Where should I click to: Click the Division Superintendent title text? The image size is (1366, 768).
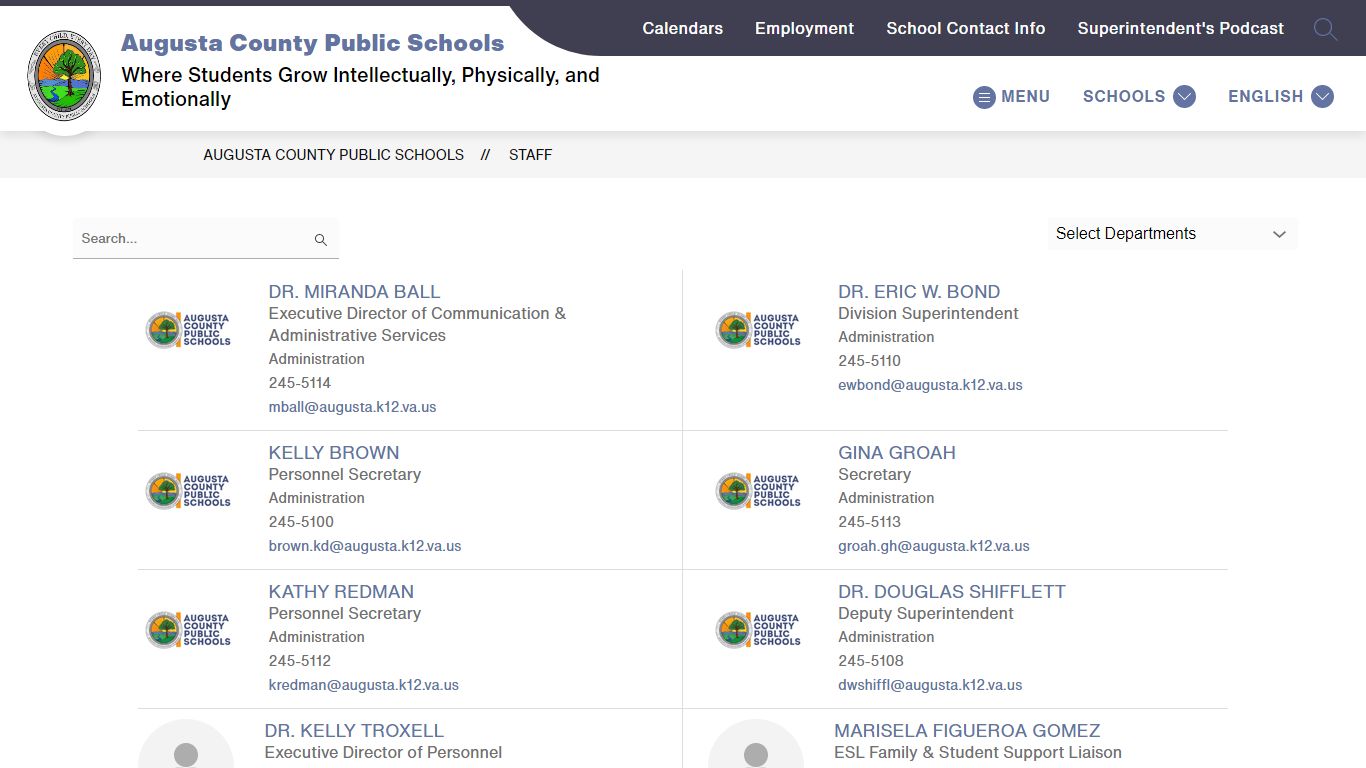[x=928, y=314]
